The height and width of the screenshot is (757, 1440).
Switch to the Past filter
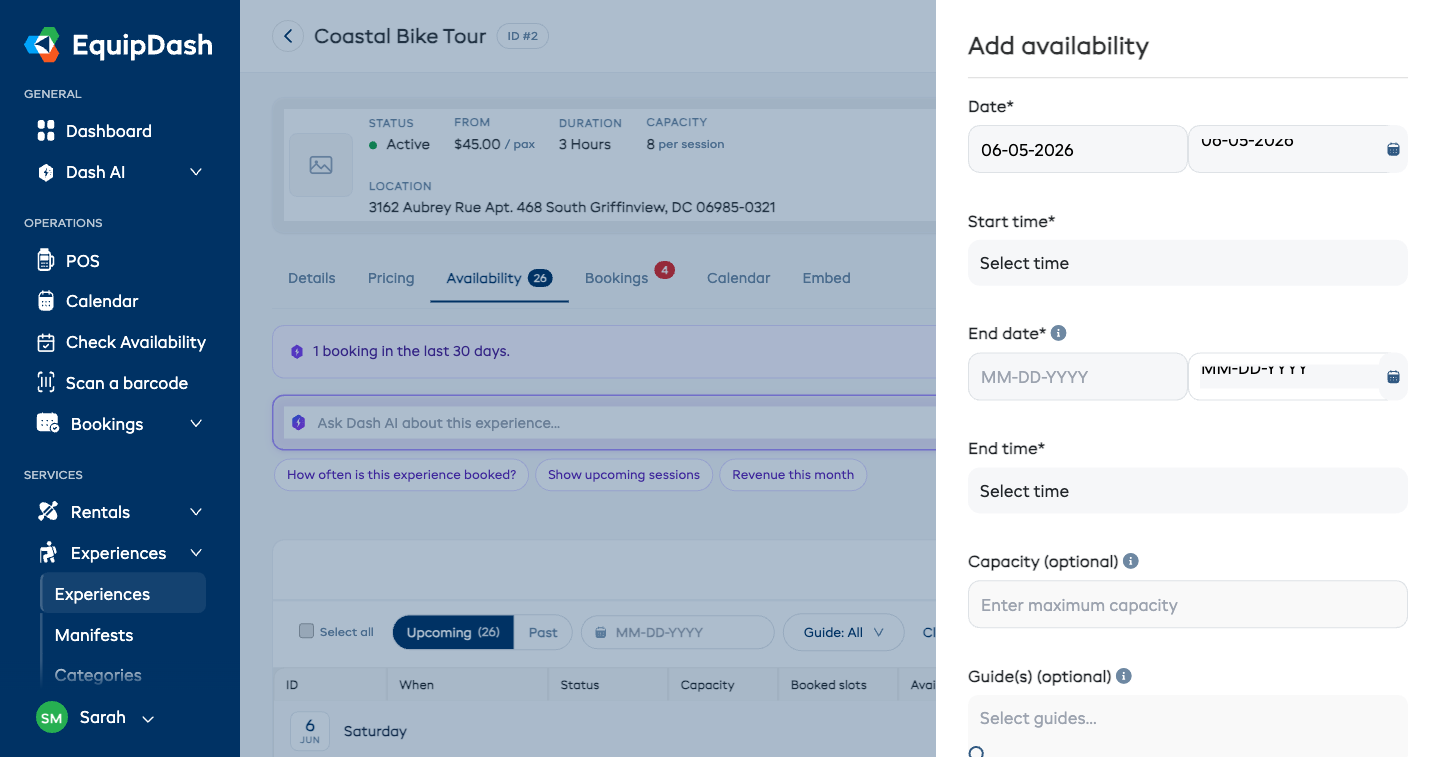[x=543, y=632]
